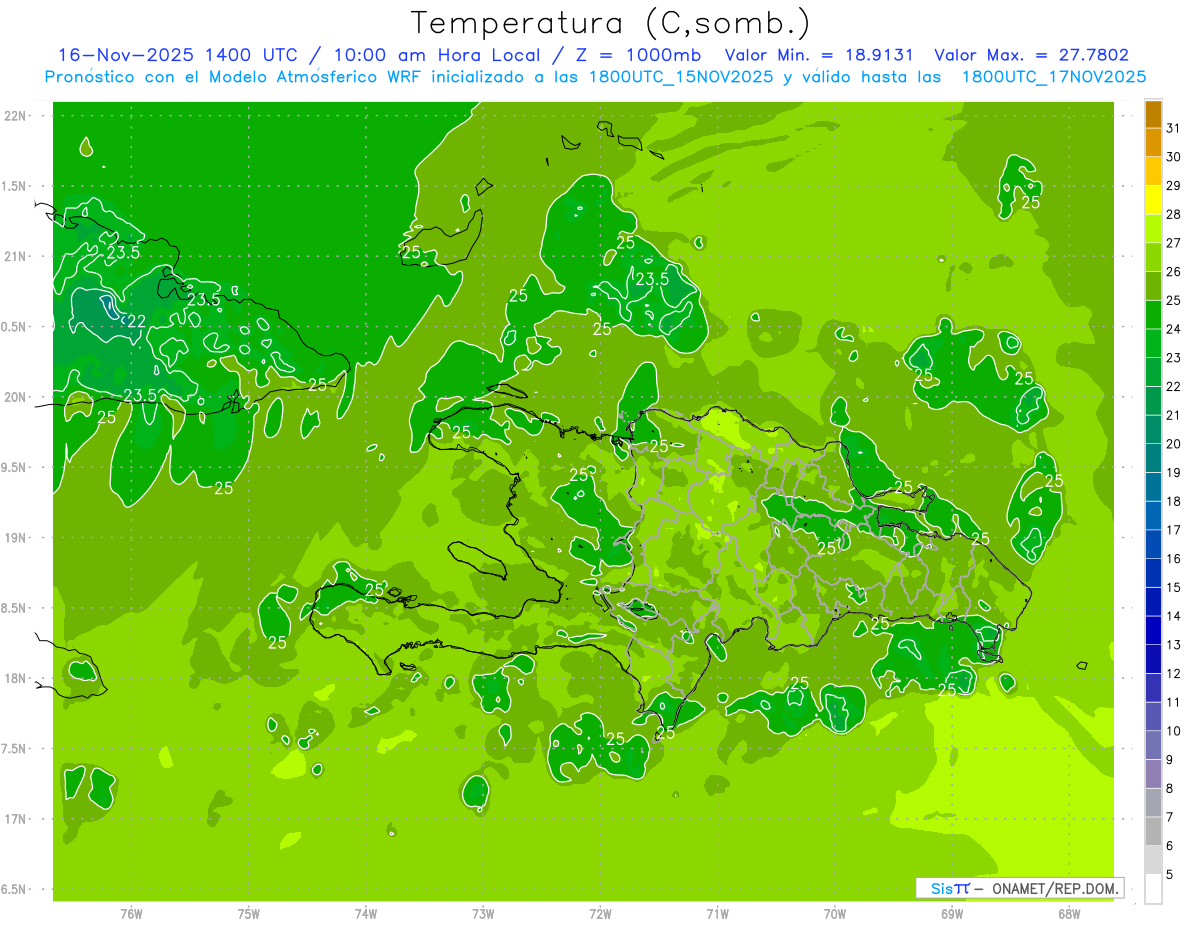Viewport: 1200px width, 927px height.
Task: Click the "74W" longitude axis label
Action: tap(366, 913)
